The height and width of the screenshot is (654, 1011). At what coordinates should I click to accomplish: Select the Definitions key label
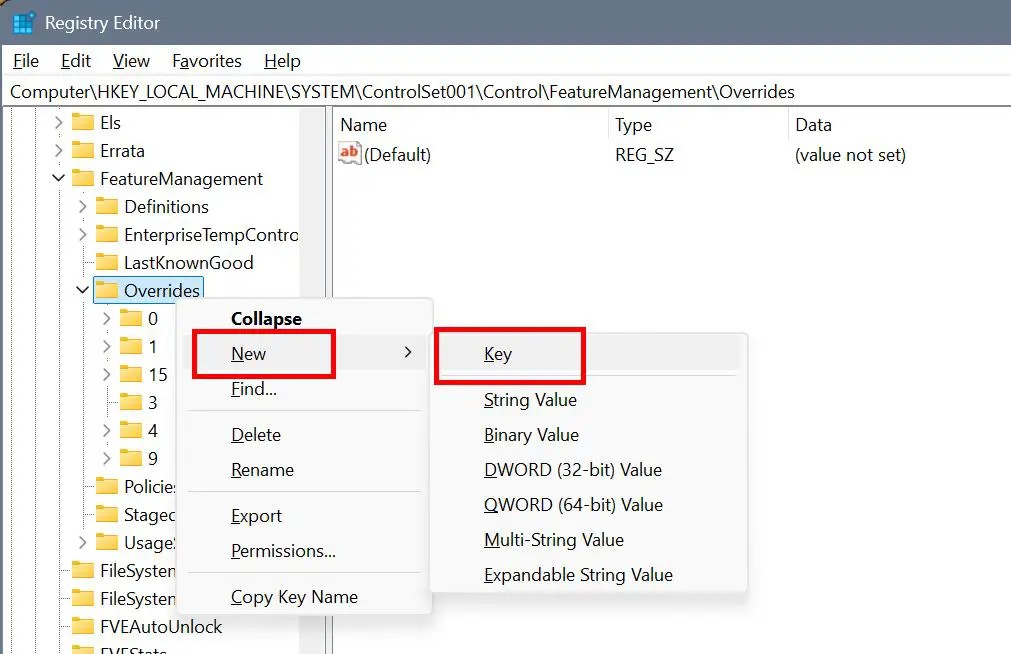click(x=166, y=207)
